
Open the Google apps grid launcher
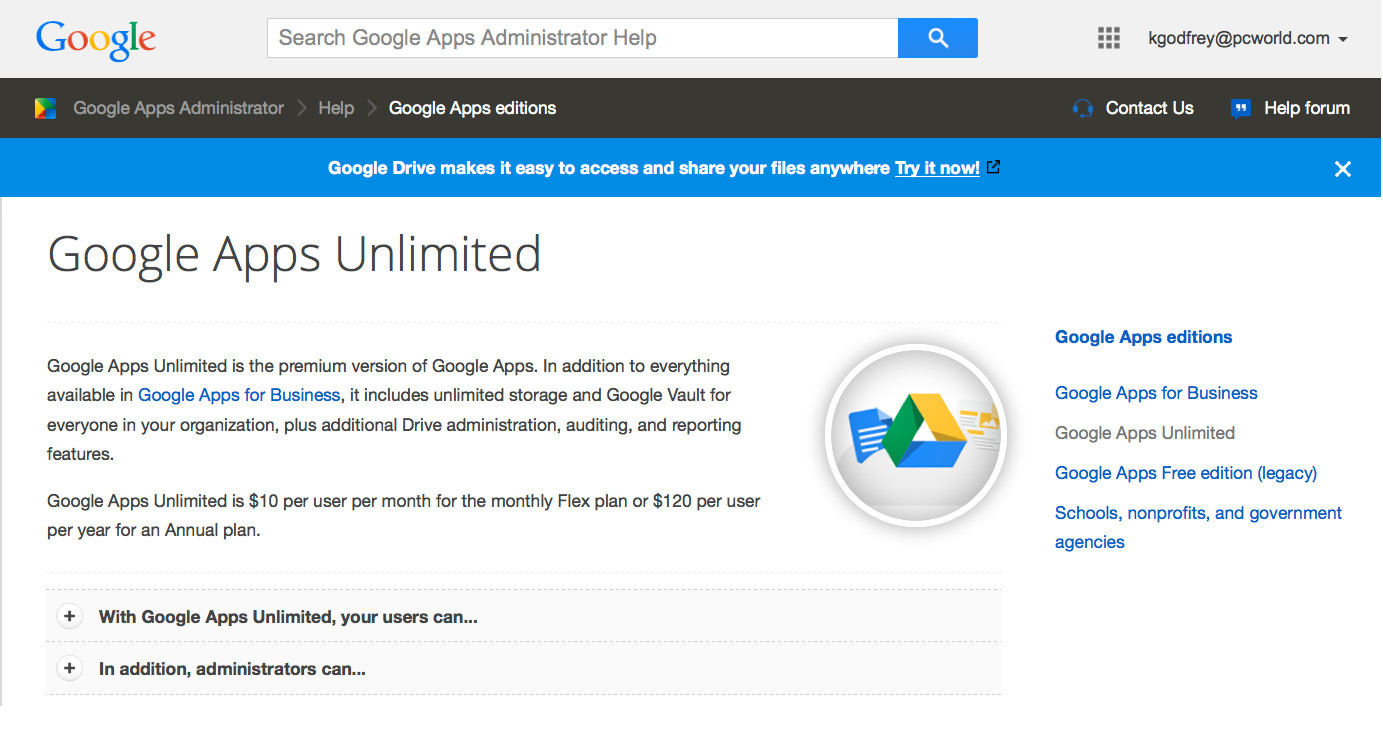pyautogui.click(x=1108, y=38)
